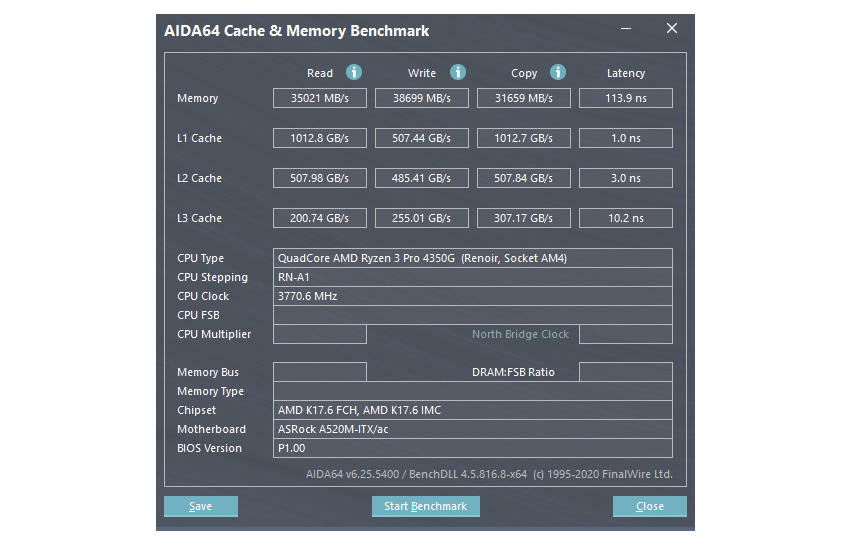850x550 pixels.
Task: Click the Close button at bottom
Action: pyautogui.click(x=649, y=506)
